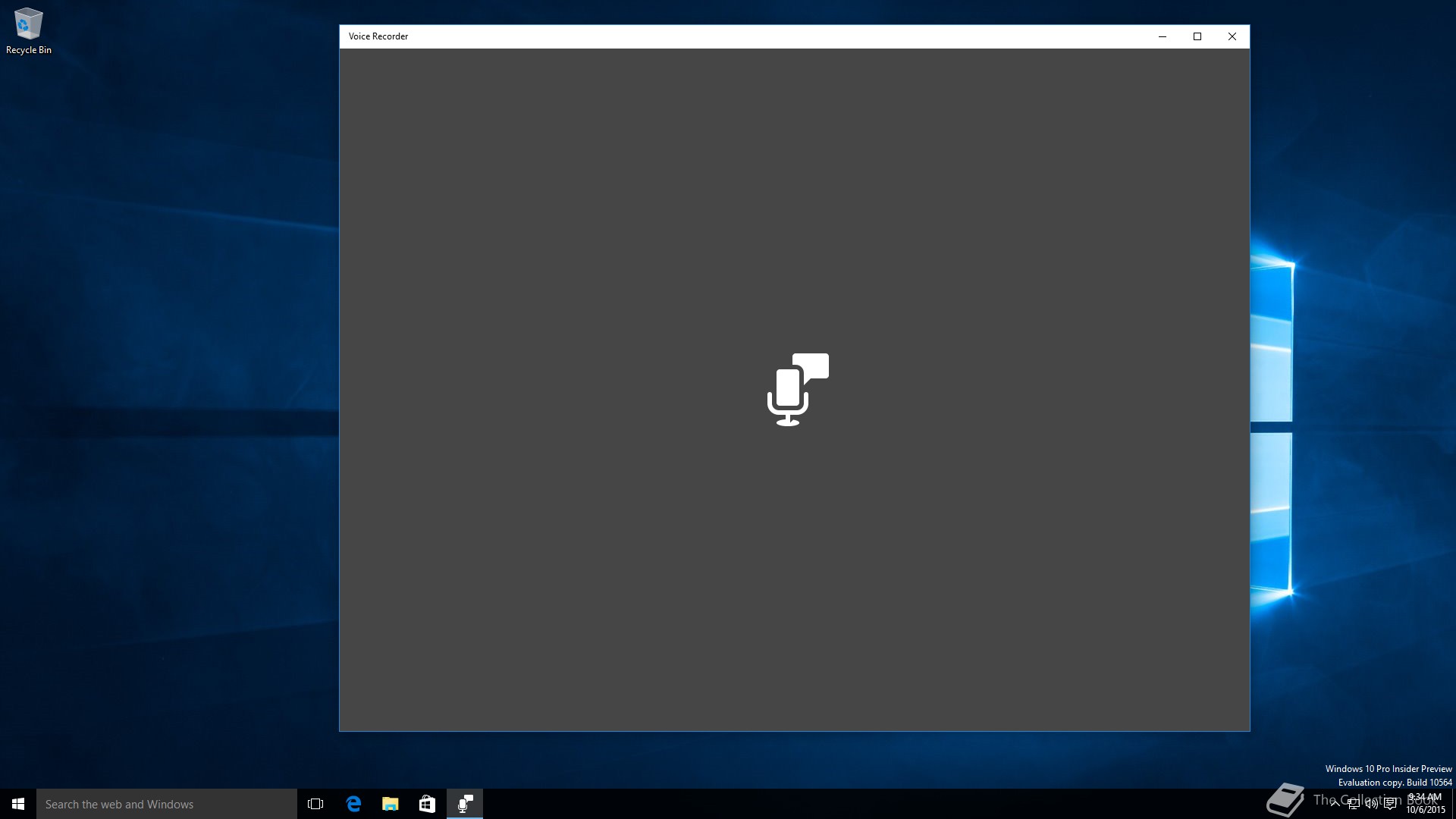Select the Voice Recorder taskbar button
This screenshot has width=1456, height=819.
(x=465, y=804)
